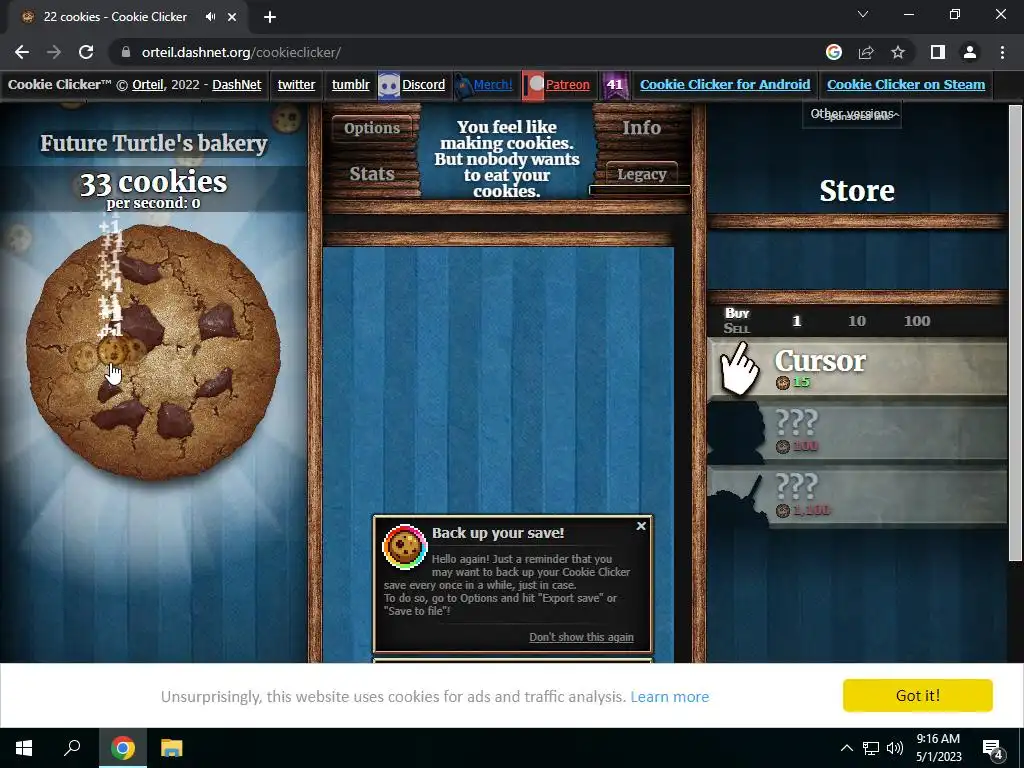Set buy amount to 10
This screenshot has width=1024, height=768.
click(x=857, y=321)
